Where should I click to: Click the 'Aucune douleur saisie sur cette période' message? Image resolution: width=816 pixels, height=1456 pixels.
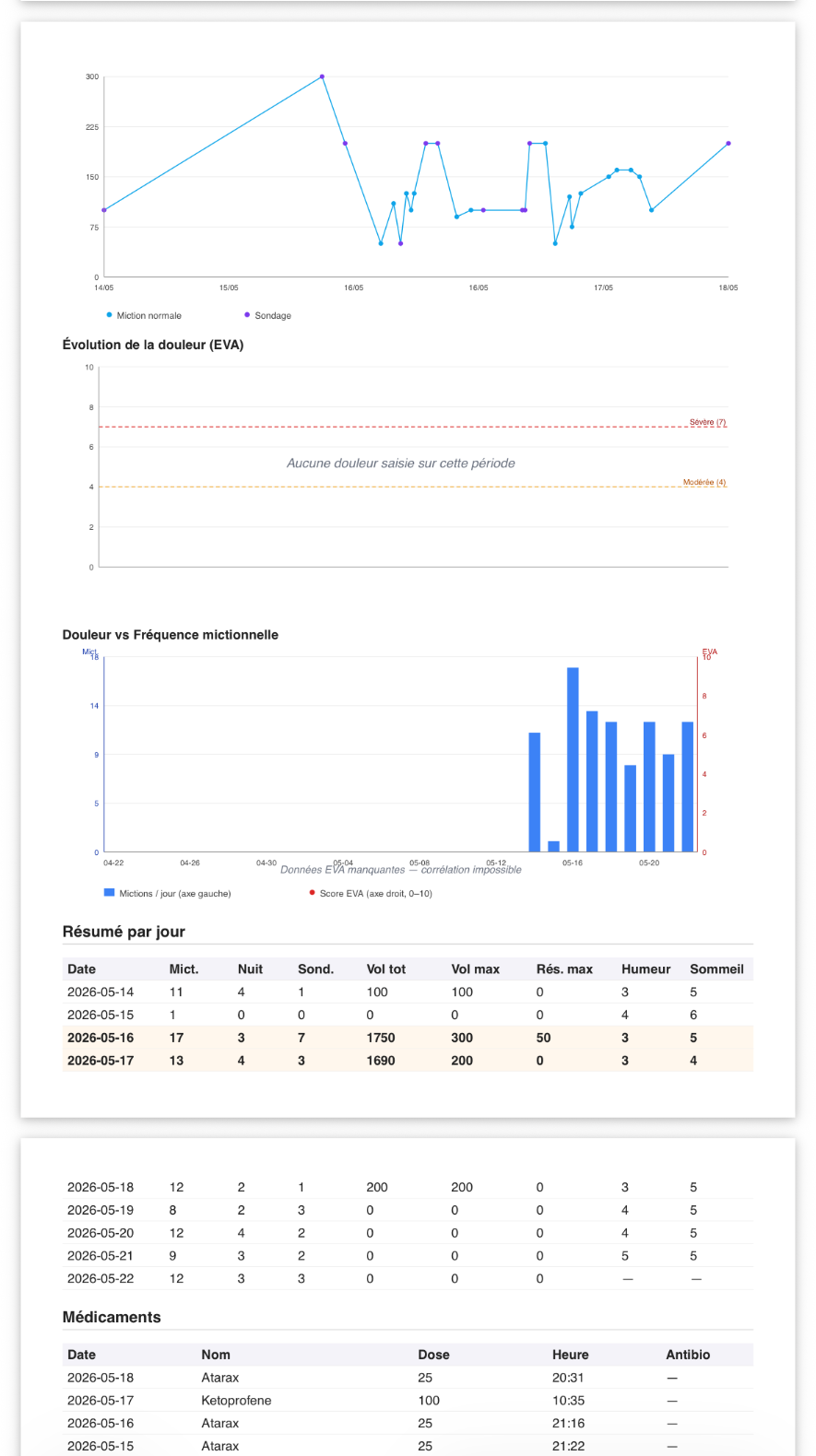(401, 464)
